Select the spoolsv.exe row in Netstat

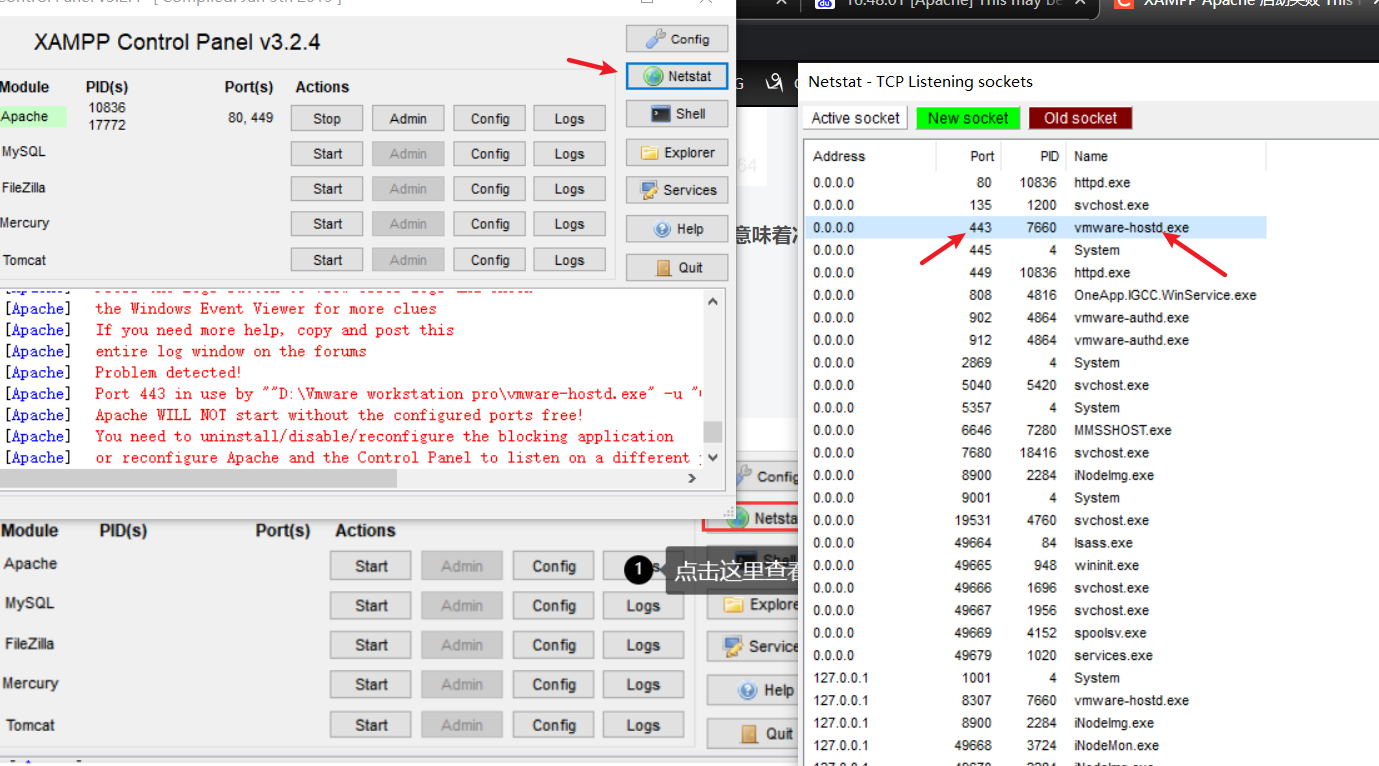click(1035, 632)
